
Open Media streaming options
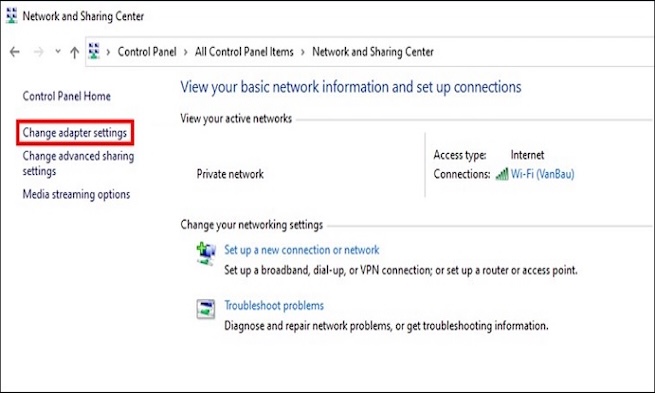tap(76, 194)
